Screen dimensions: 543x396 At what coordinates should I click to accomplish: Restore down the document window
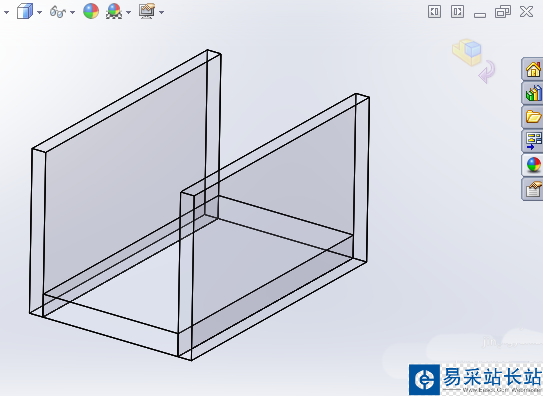tap(503, 11)
